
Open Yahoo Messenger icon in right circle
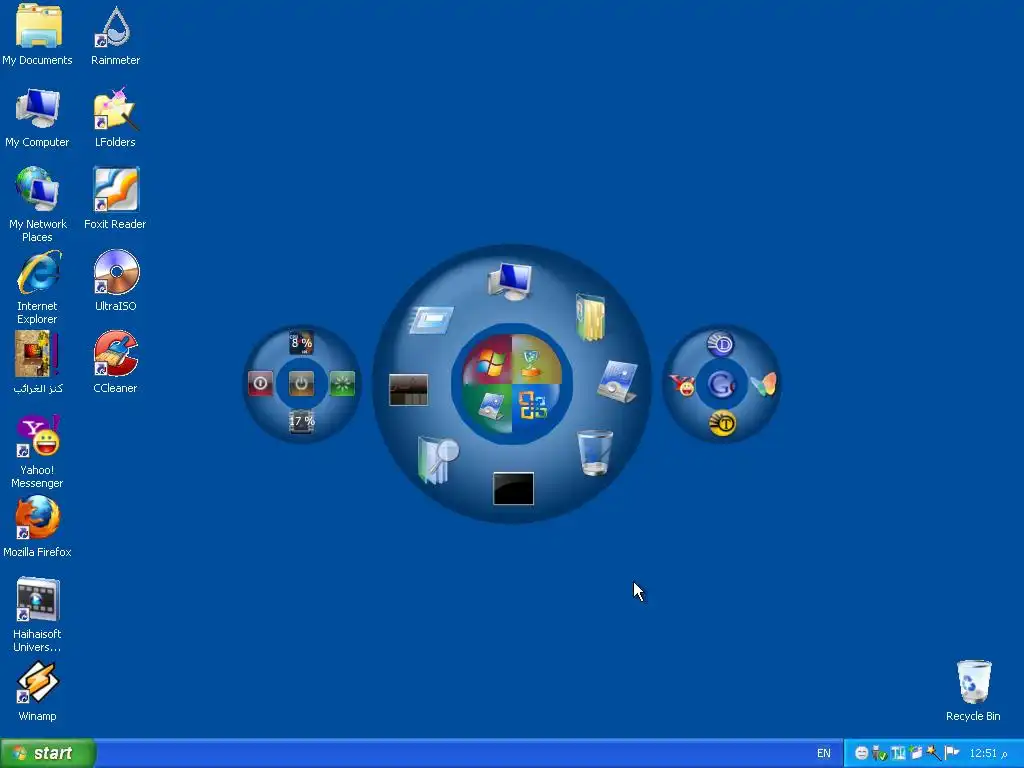coord(682,386)
